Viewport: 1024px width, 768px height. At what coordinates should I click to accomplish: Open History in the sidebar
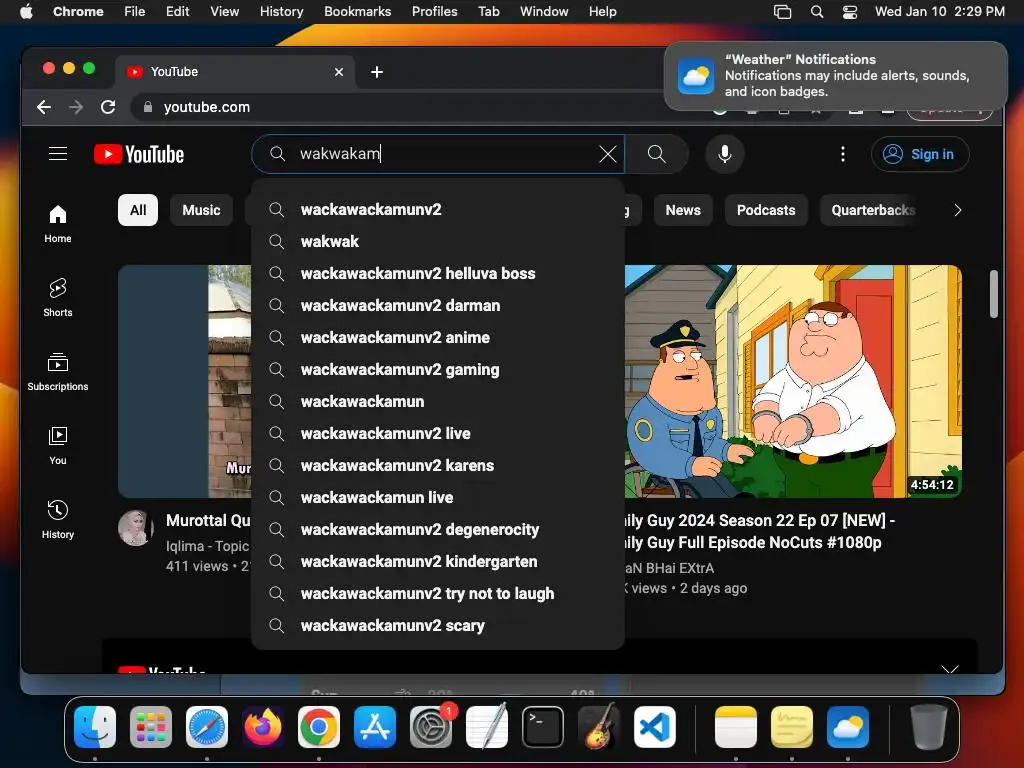[x=58, y=519]
